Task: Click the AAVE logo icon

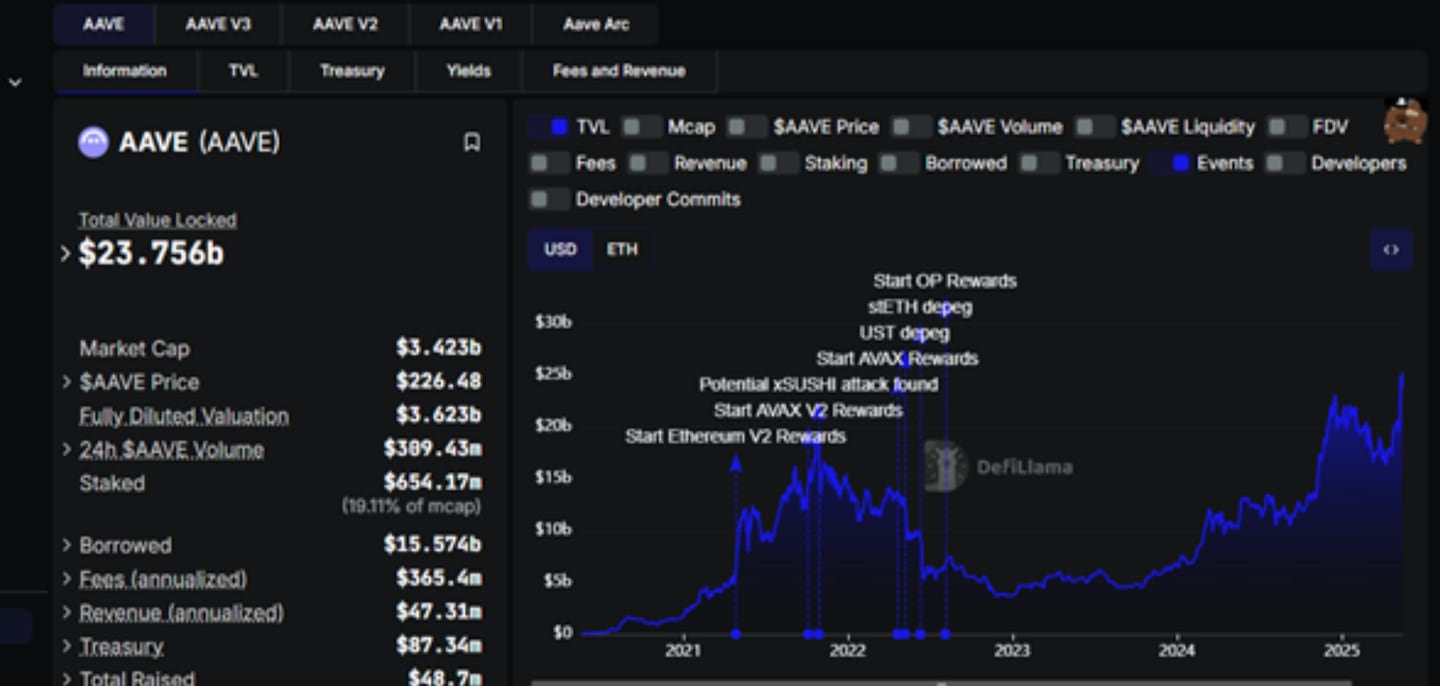Action: click(x=93, y=143)
